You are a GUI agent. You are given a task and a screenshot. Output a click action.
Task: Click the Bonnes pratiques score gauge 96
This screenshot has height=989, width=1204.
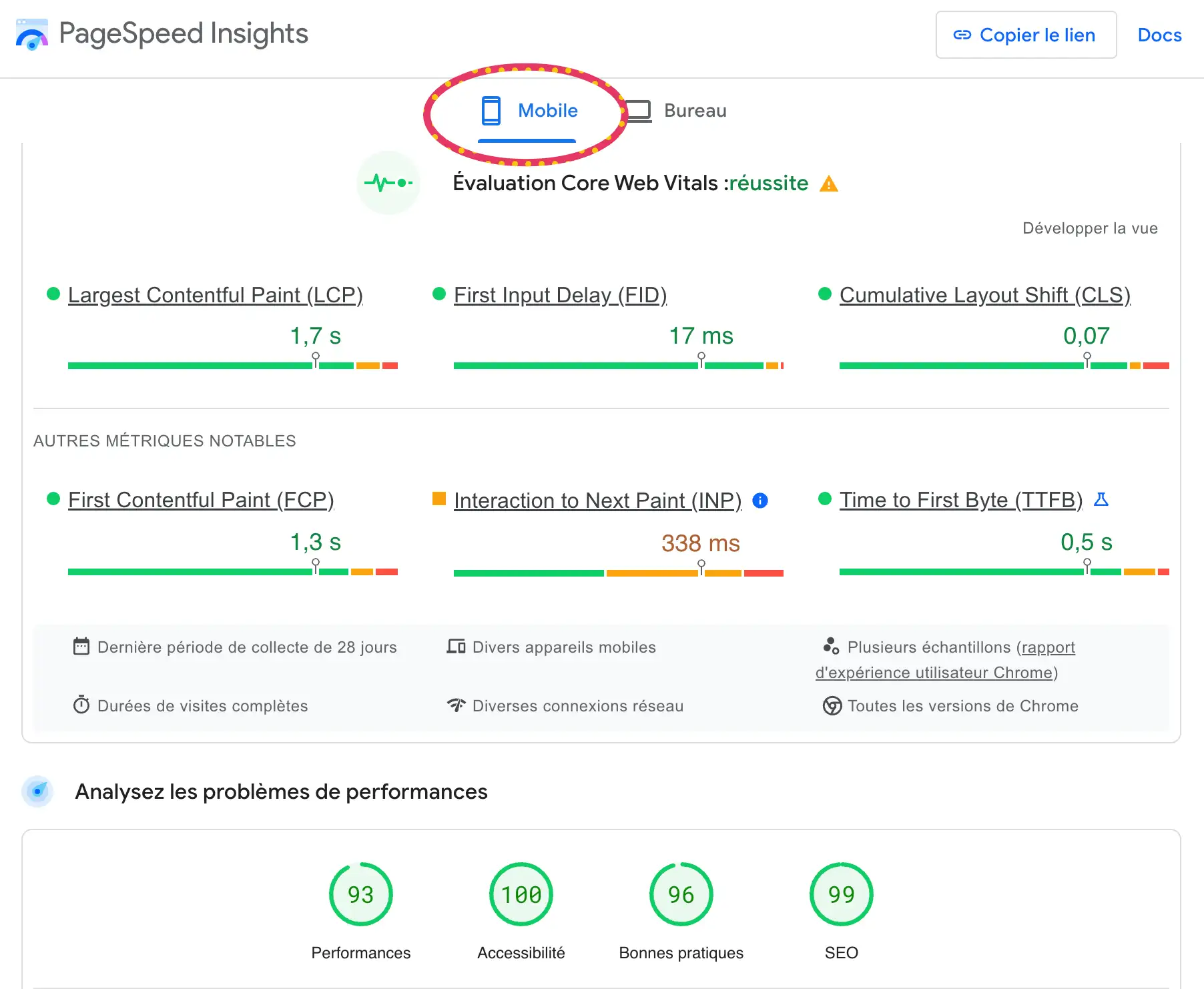click(681, 894)
